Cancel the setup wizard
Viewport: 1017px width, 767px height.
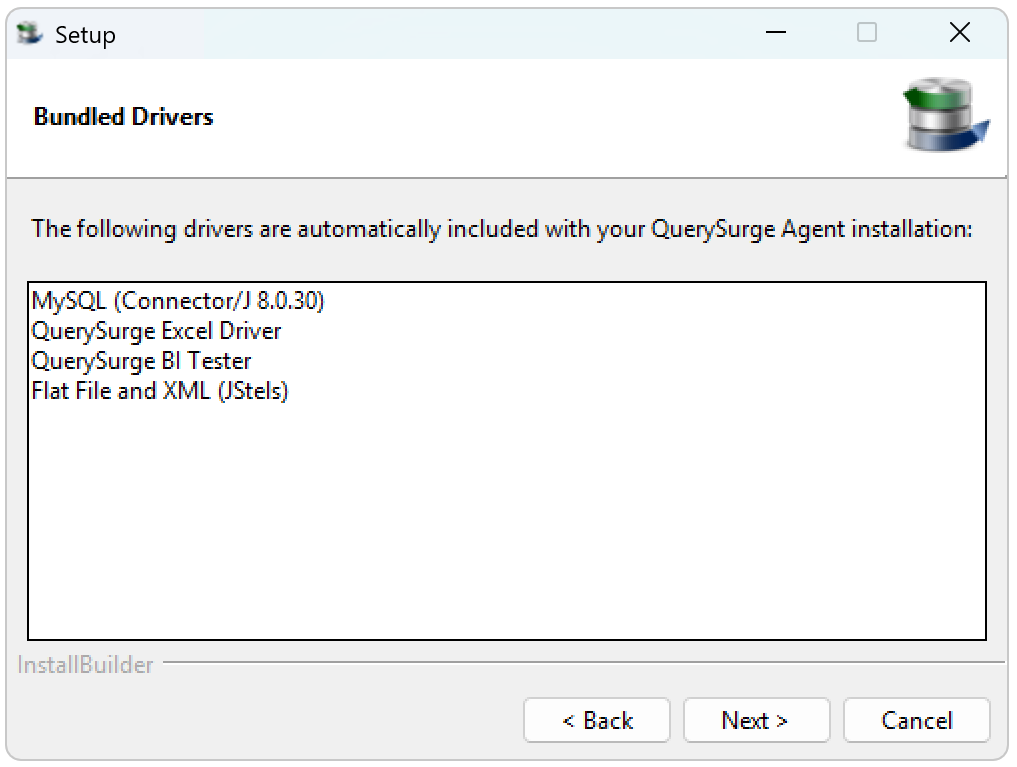click(x=916, y=720)
